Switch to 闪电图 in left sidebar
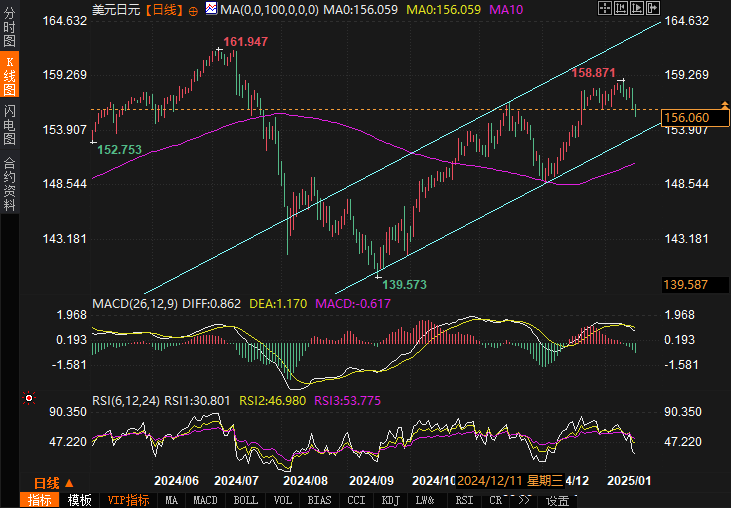The height and width of the screenshot is (508, 731). pos(9,124)
